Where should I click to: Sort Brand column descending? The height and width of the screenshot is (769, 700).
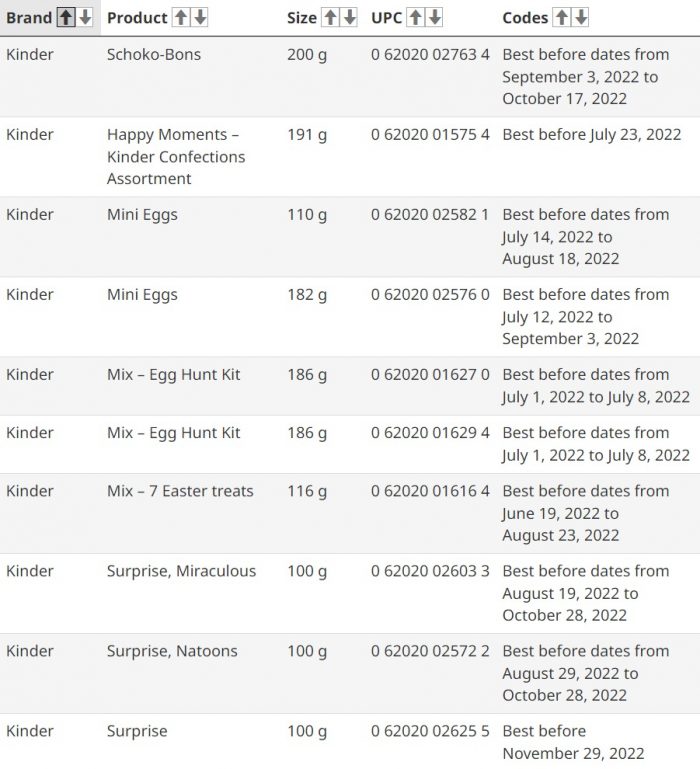coord(85,18)
